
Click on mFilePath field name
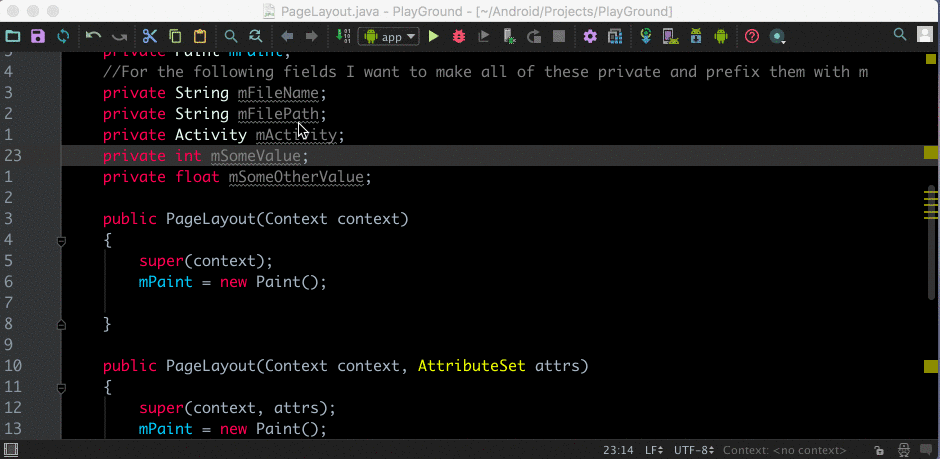(279, 114)
